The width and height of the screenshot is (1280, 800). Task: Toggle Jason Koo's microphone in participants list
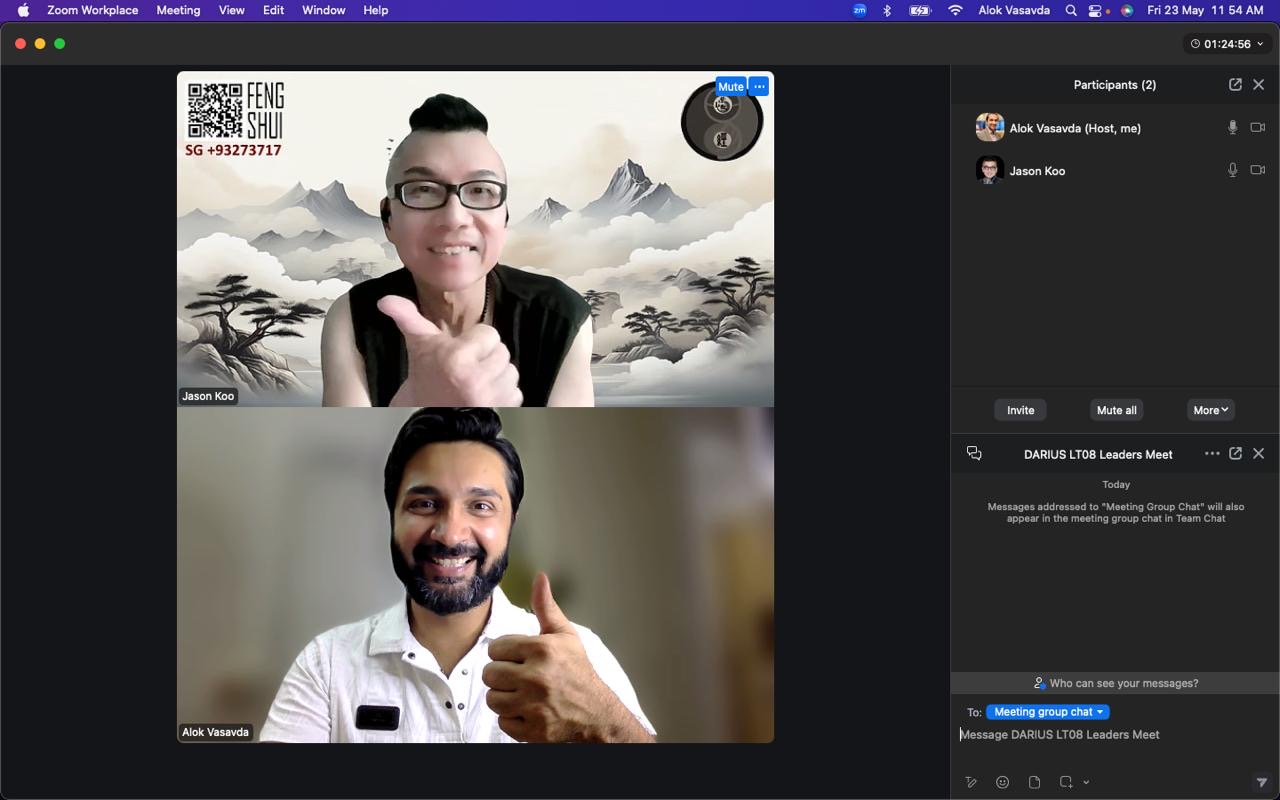click(x=1232, y=171)
